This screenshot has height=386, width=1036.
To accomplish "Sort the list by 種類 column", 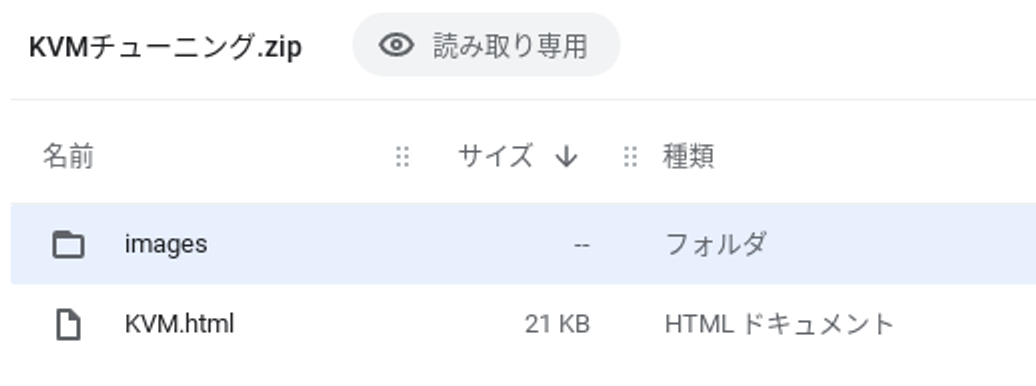I will [688, 157].
